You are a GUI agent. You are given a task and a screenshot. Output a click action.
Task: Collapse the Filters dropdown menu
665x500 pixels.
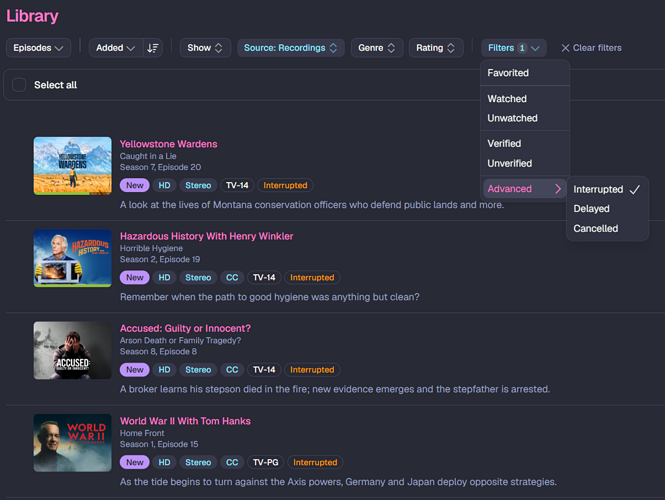point(514,48)
